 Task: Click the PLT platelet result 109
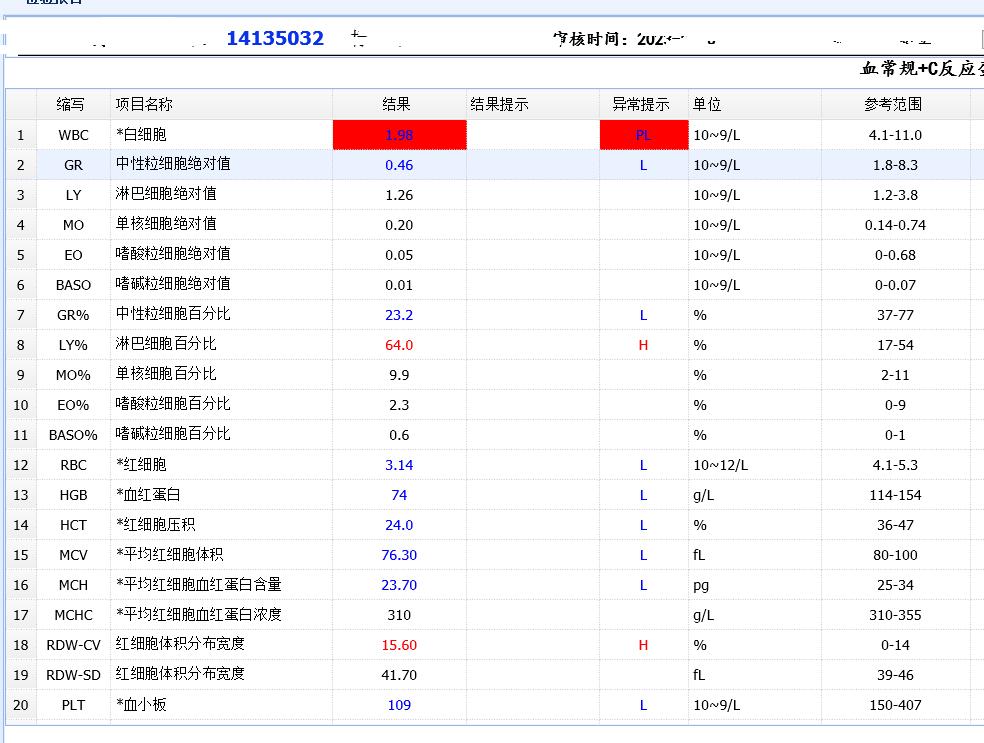[x=398, y=705]
